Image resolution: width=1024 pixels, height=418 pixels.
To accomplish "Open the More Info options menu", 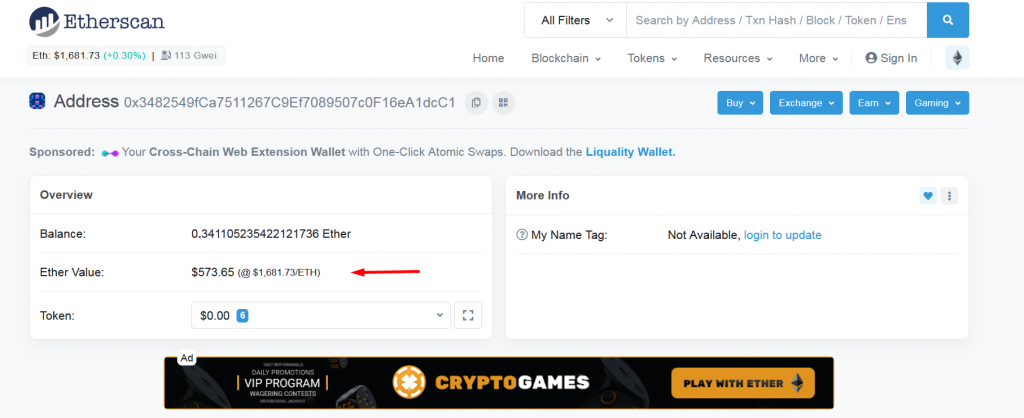I will pos(950,196).
